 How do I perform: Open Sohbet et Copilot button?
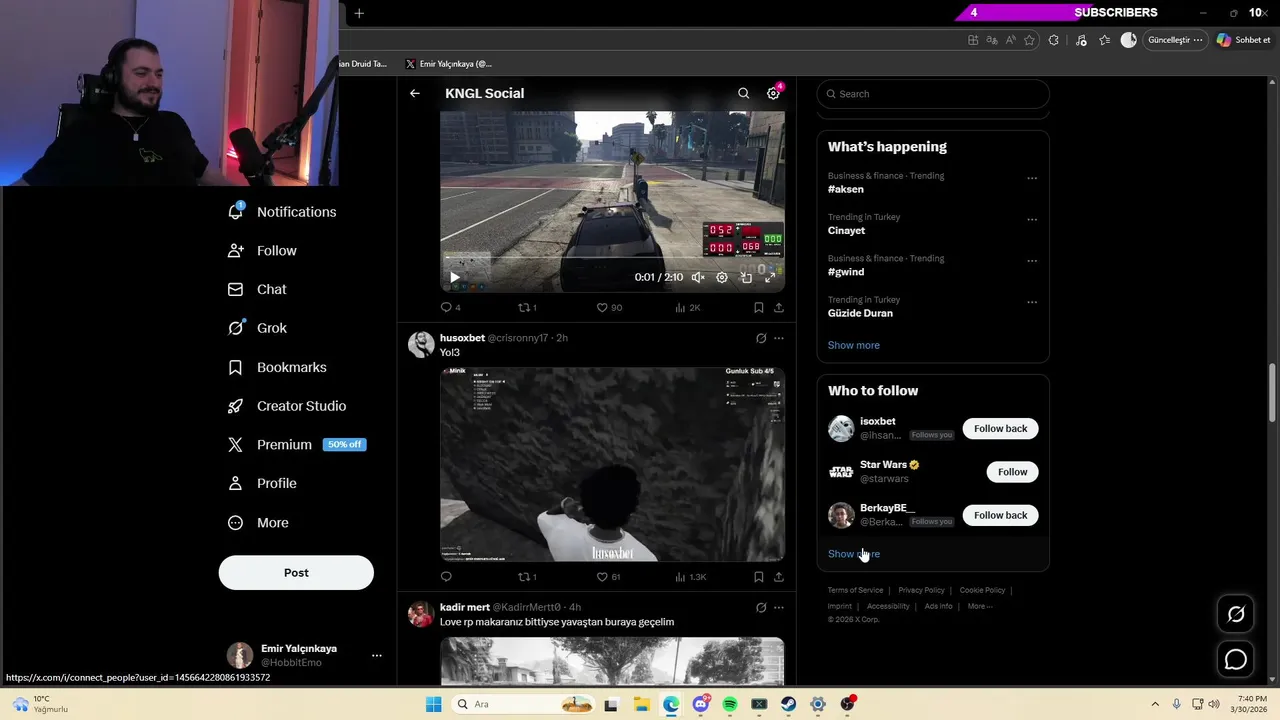pyautogui.click(x=1242, y=40)
